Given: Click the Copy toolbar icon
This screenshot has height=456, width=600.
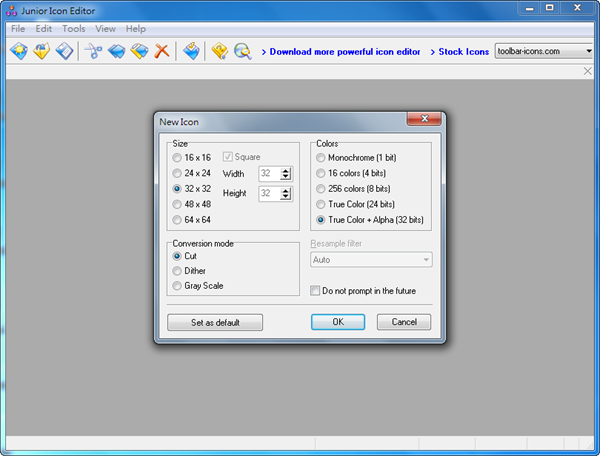Looking at the screenshot, I should click(116, 51).
